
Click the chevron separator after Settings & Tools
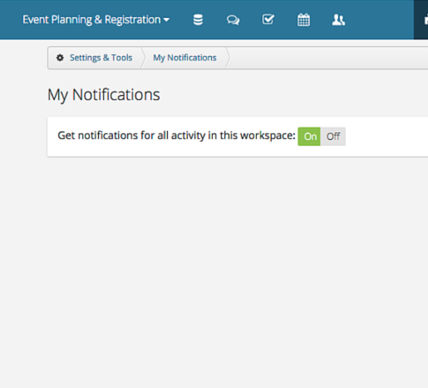pos(143,58)
